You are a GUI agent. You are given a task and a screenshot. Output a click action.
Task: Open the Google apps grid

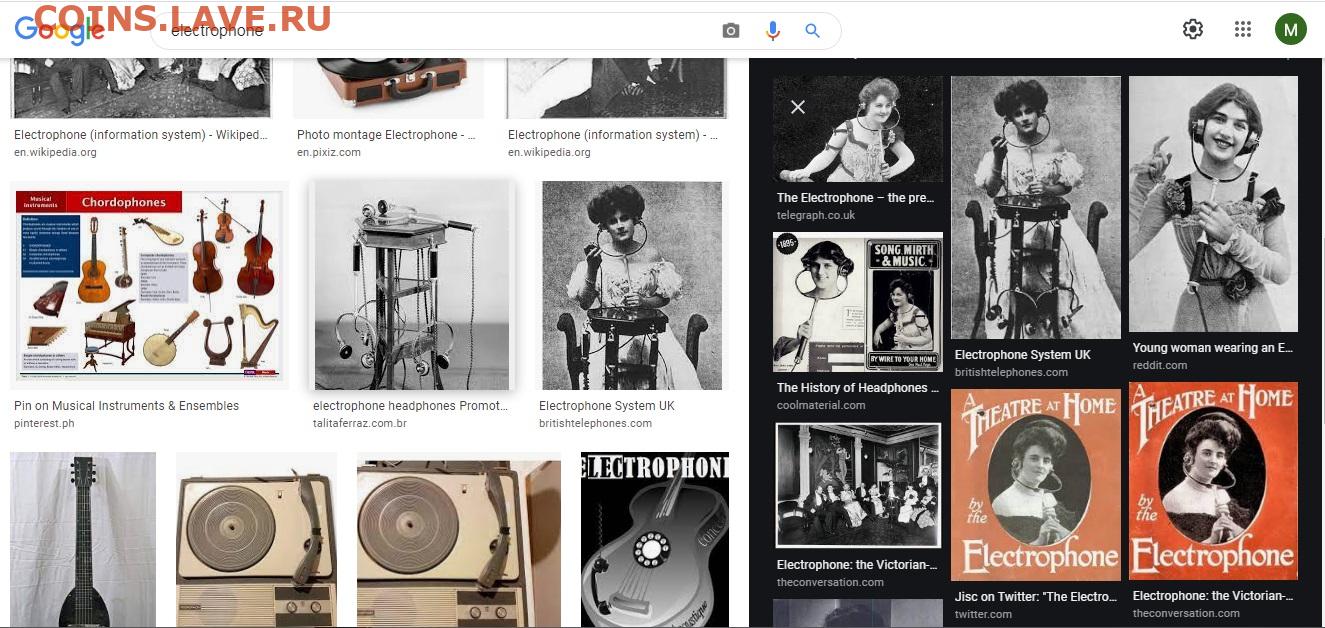(x=1243, y=29)
